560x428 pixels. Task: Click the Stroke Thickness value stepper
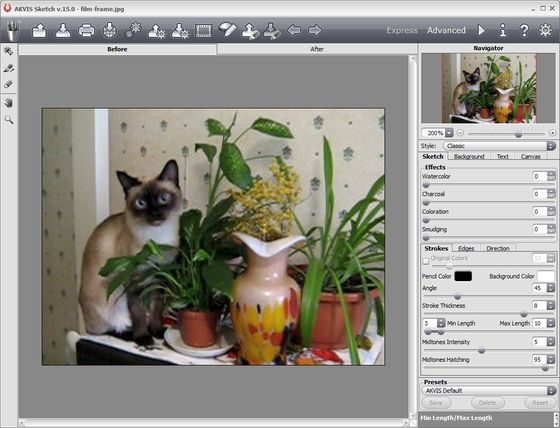[x=551, y=305]
